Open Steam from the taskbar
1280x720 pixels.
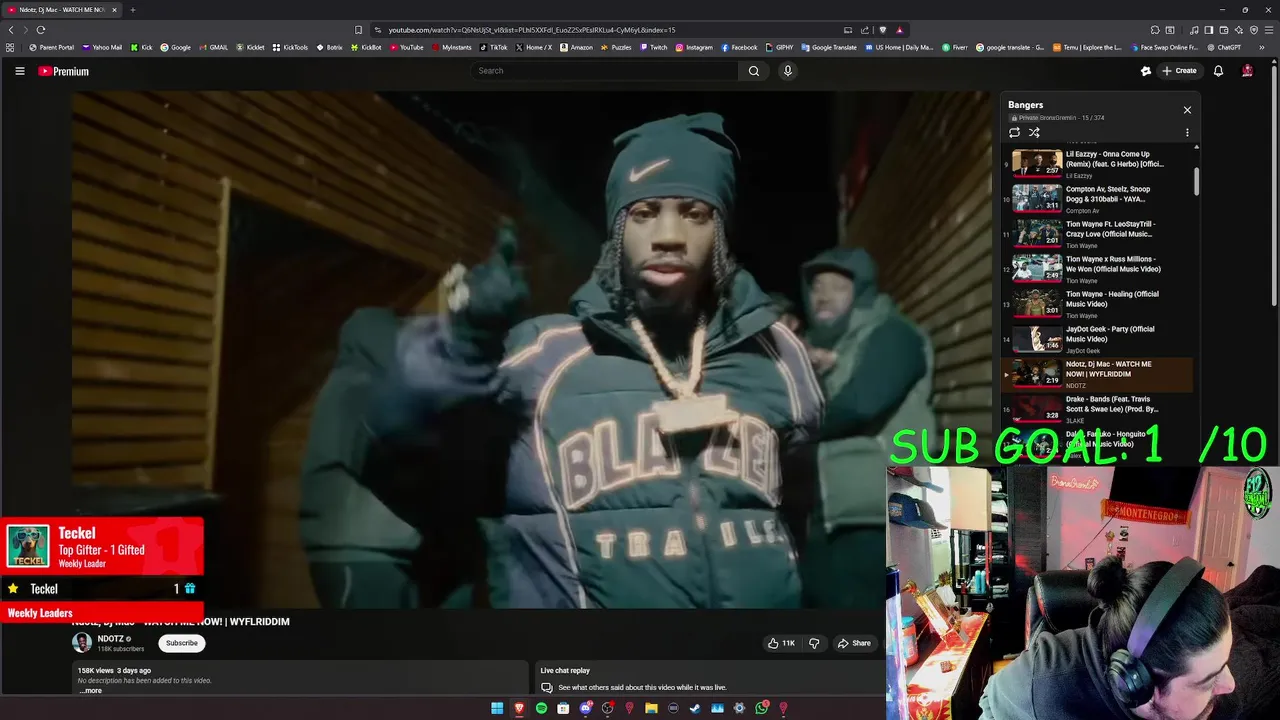[x=695, y=708]
